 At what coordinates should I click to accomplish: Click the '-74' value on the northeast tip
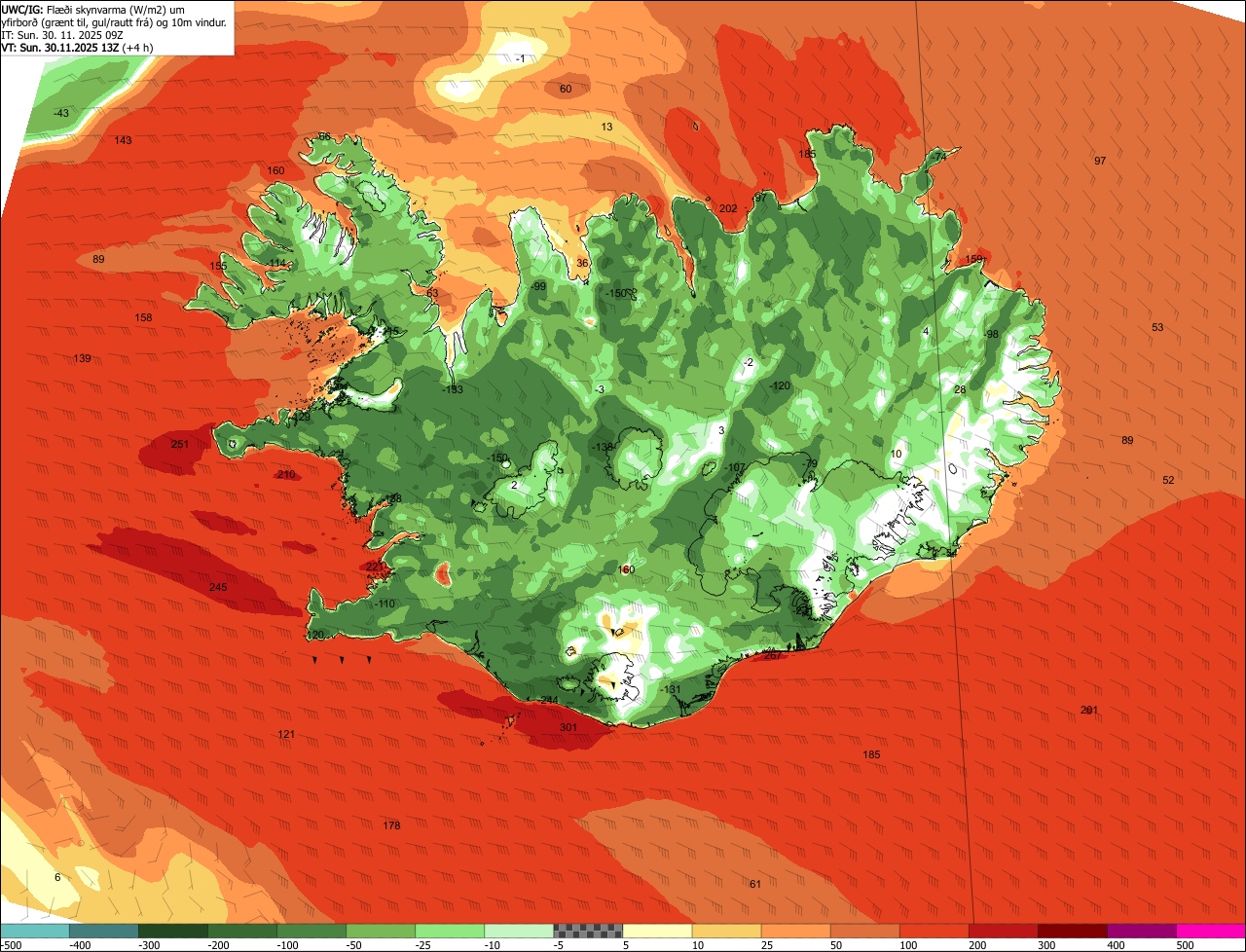[x=937, y=157]
